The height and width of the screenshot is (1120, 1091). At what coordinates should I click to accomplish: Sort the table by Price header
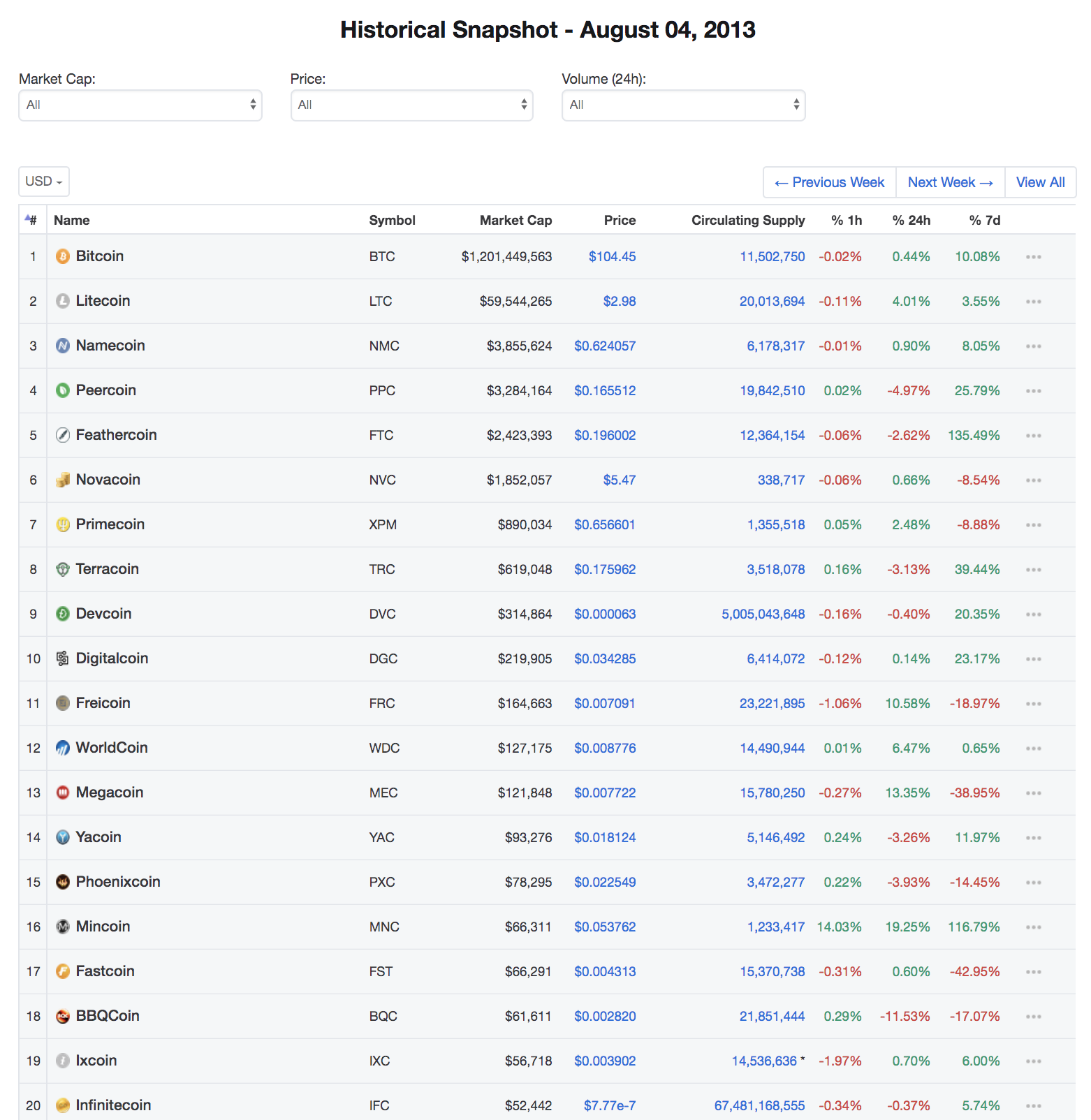tap(620, 220)
